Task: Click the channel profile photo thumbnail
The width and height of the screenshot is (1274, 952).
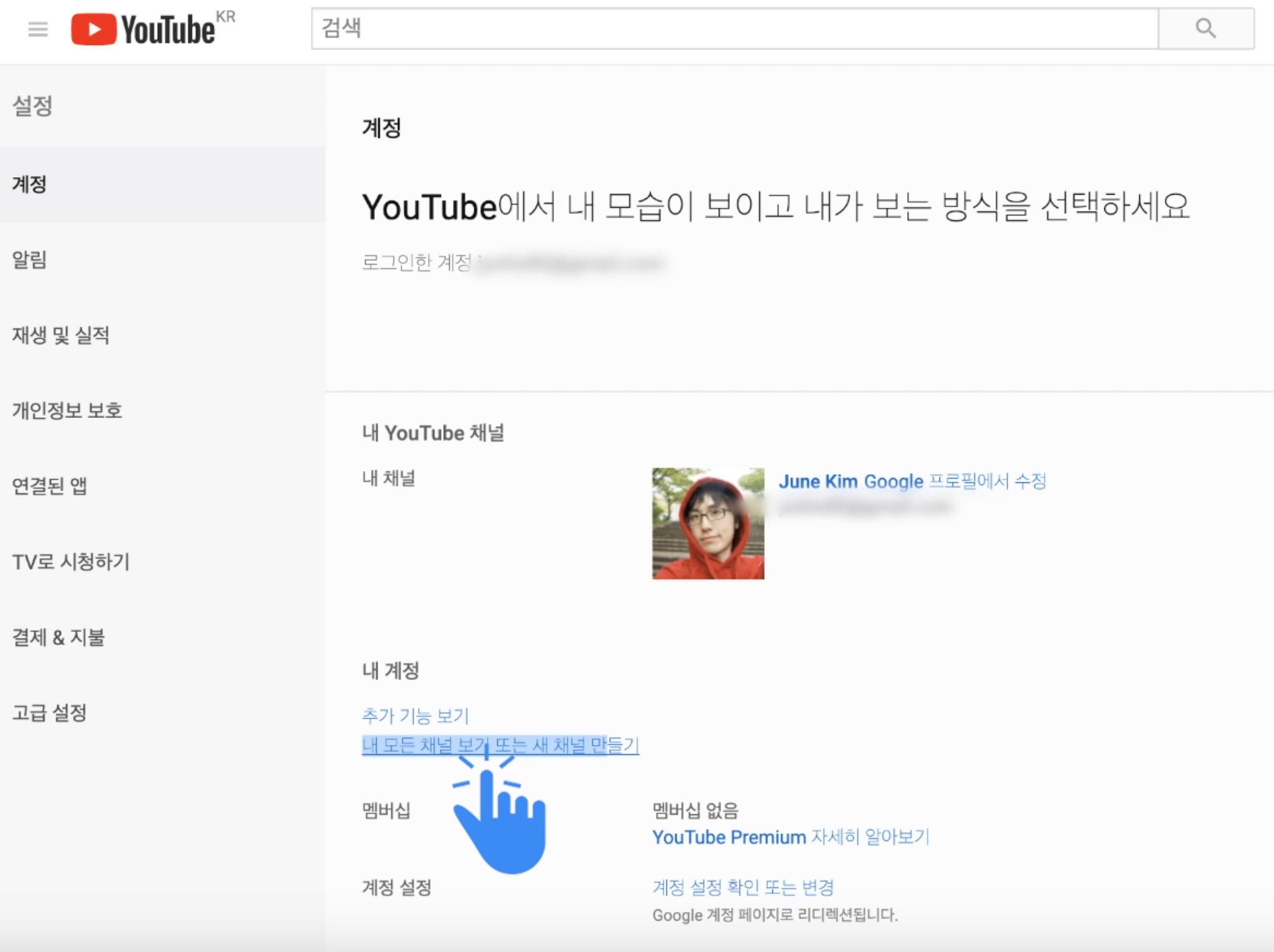Action: [708, 523]
